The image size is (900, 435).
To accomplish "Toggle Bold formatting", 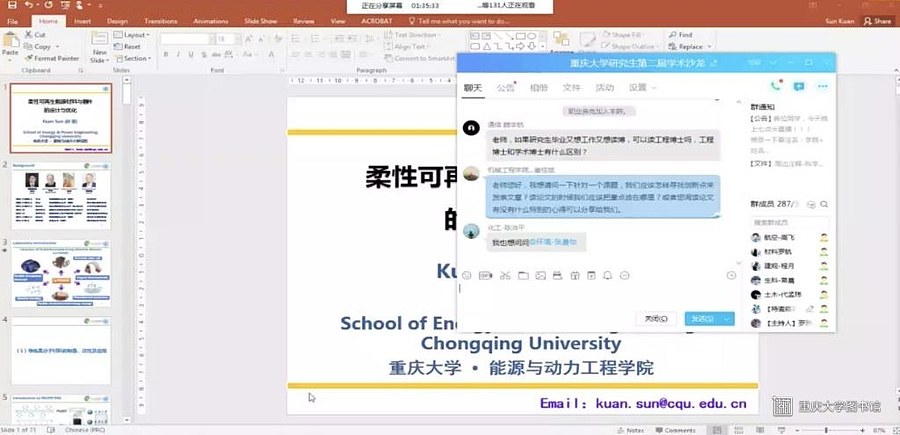I will coord(165,55).
